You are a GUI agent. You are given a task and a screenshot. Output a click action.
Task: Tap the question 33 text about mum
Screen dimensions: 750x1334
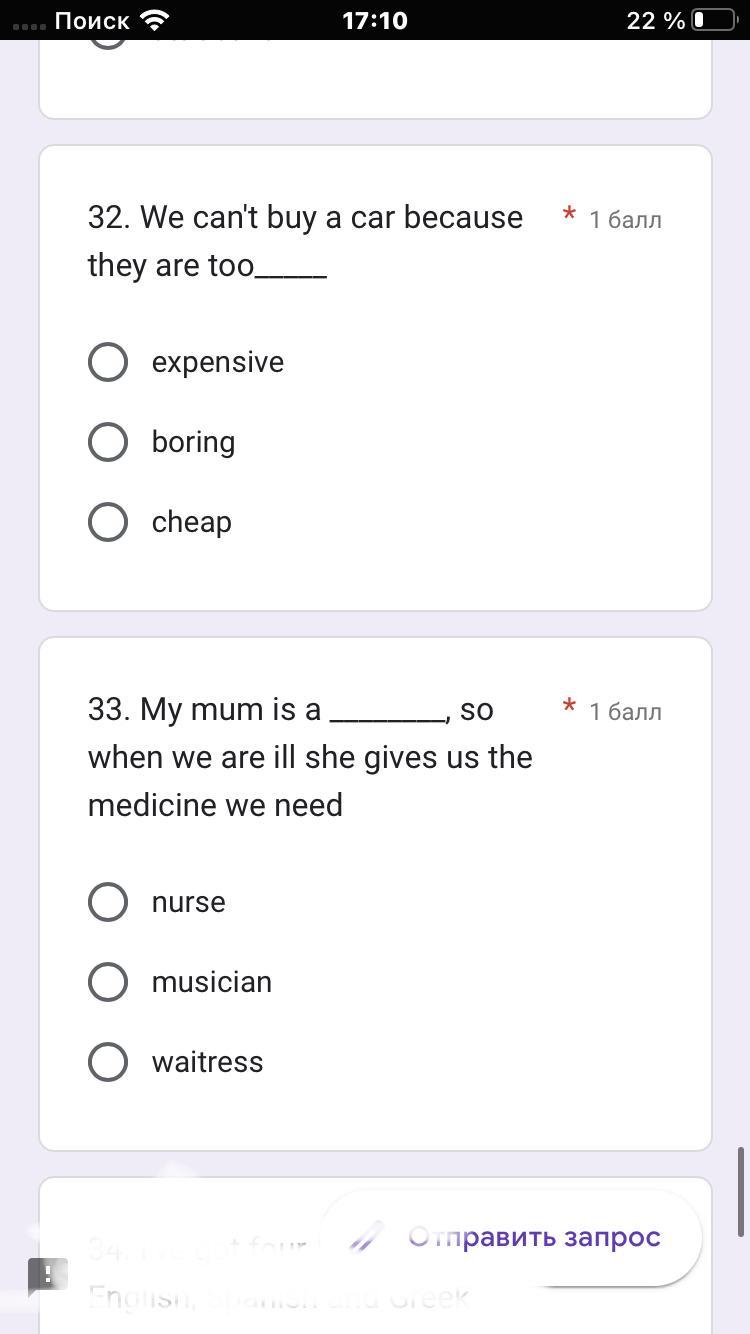point(310,757)
